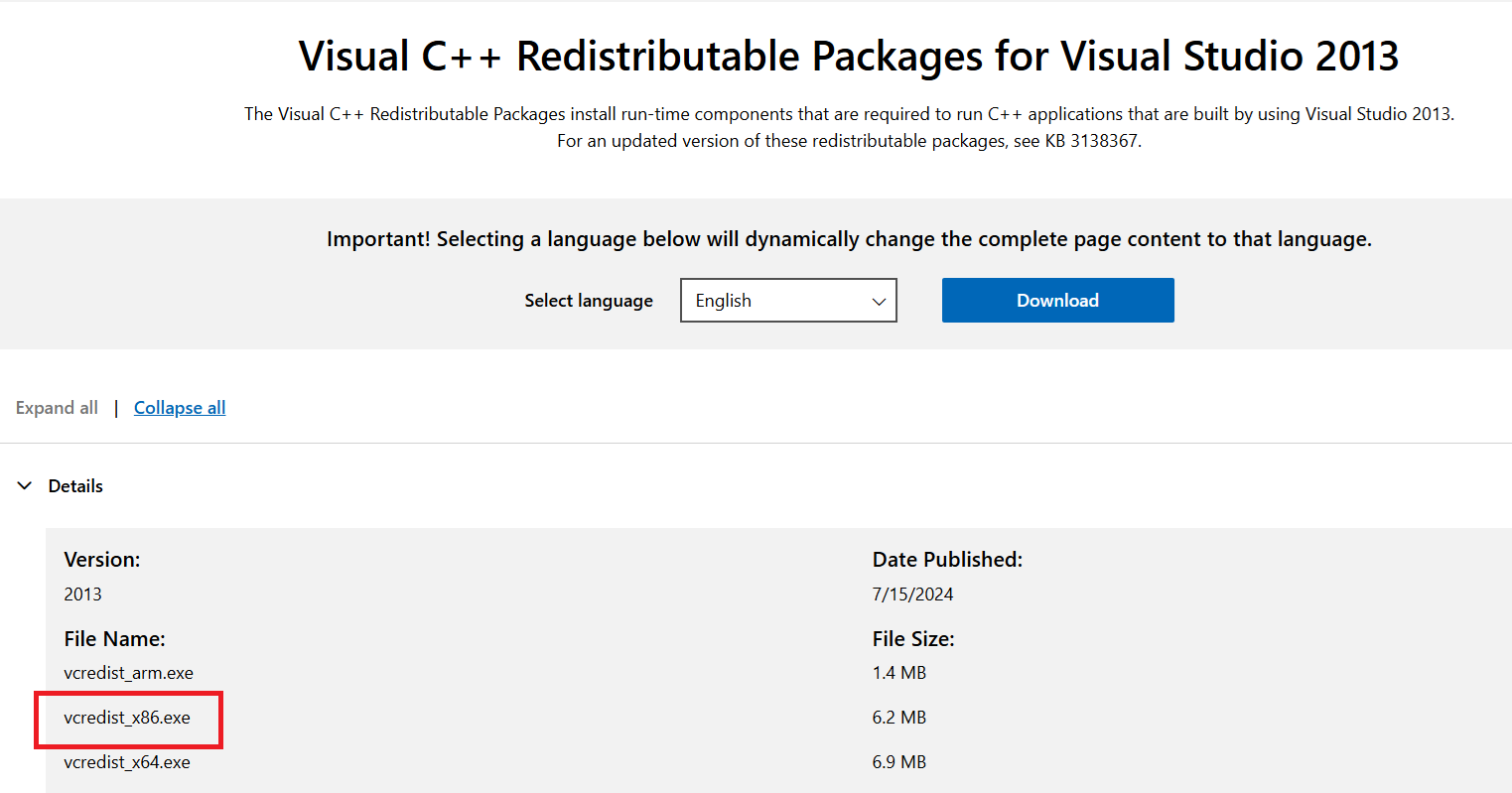Click the Version: label

(x=102, y=560)
